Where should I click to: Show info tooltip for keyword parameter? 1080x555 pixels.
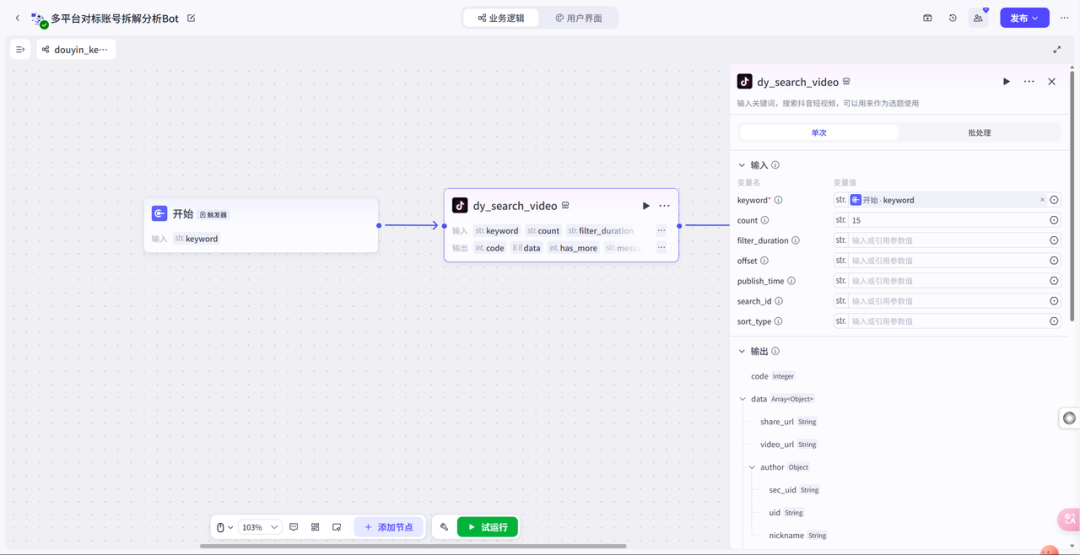click(x=778, y=200)
